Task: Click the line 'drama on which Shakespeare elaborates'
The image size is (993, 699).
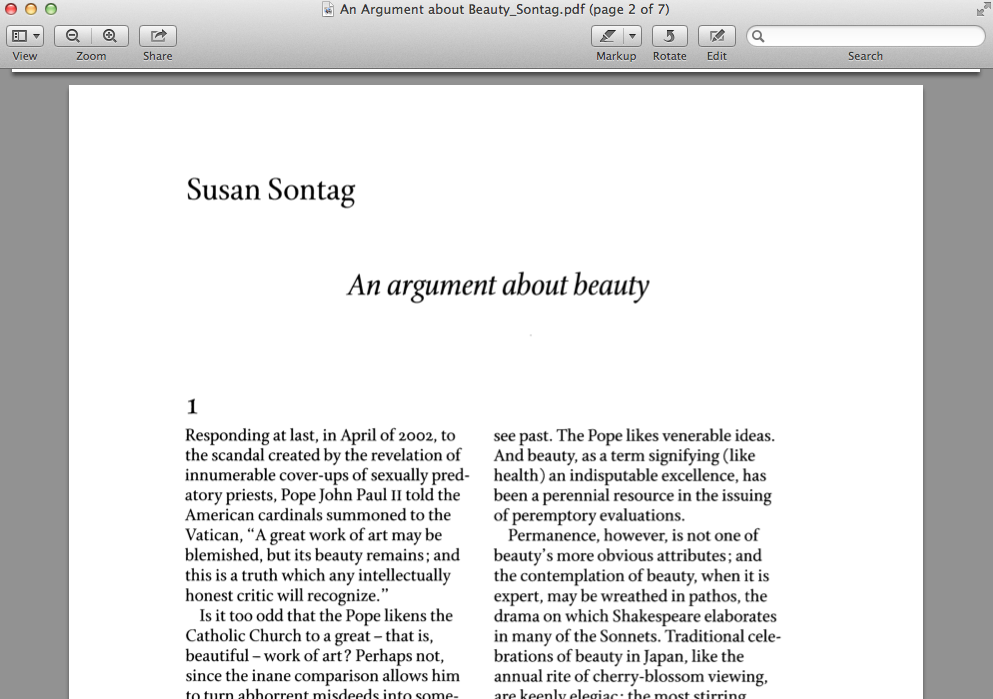Action: click(x=635, y=616)
